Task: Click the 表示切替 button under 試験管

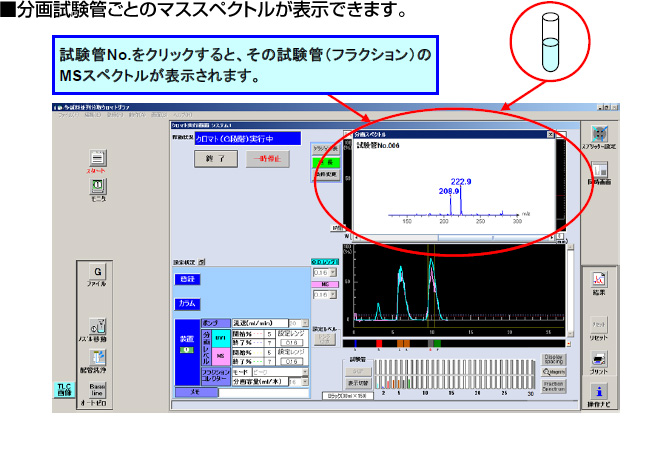Action: click(360, 382)
